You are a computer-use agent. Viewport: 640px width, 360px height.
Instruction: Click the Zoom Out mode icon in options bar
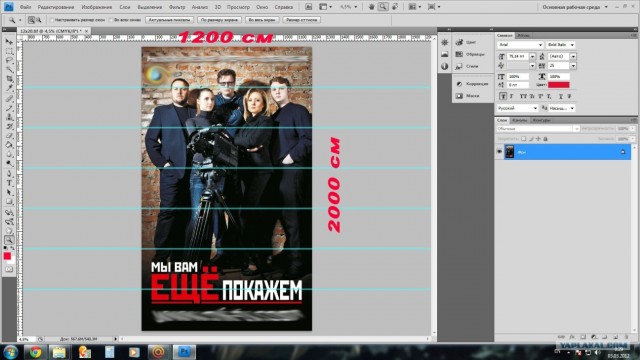pyautogui.click(x=38, y=20)
